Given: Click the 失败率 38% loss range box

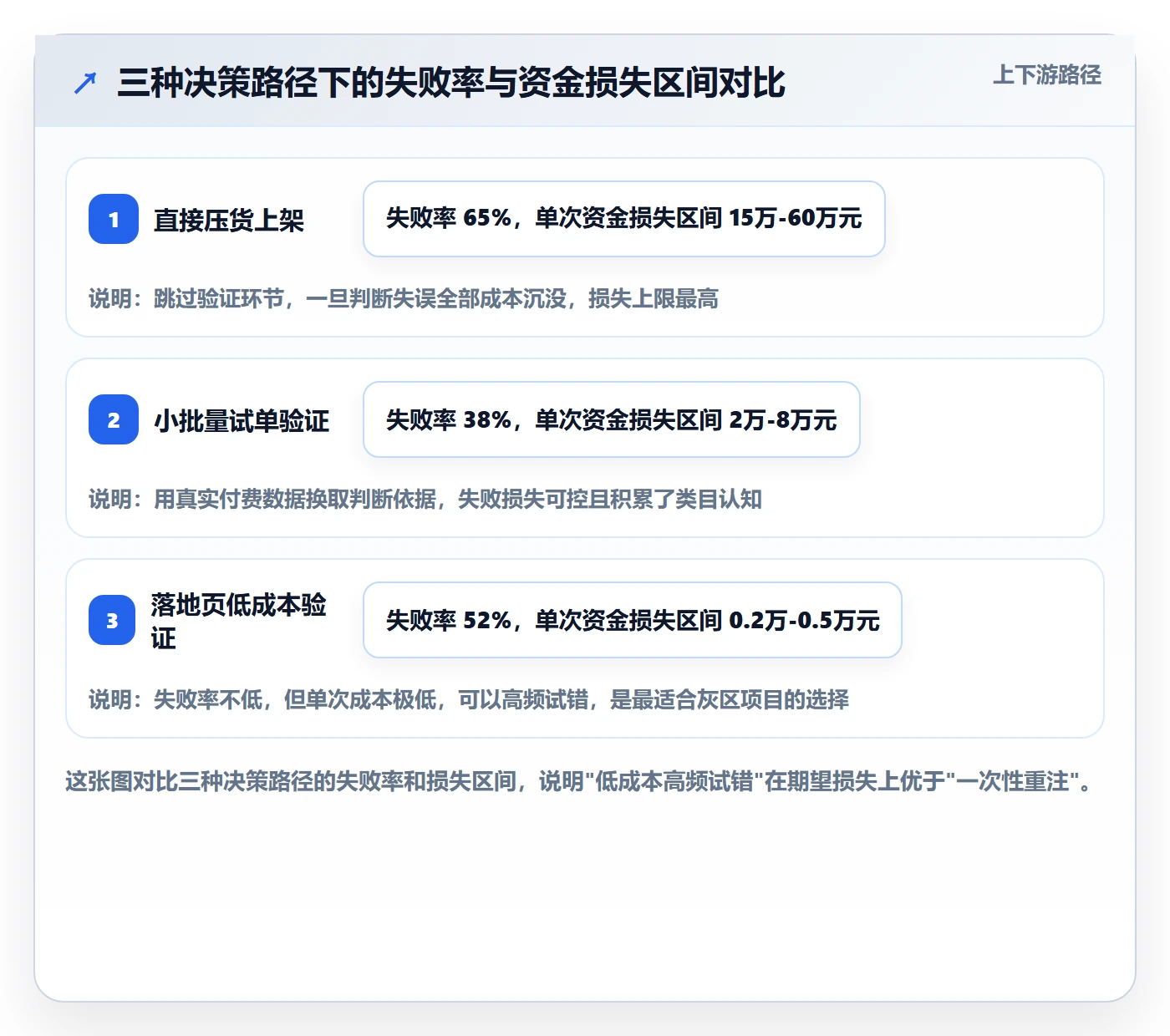Looking at the screenshot, I should (x=612, y=419).
